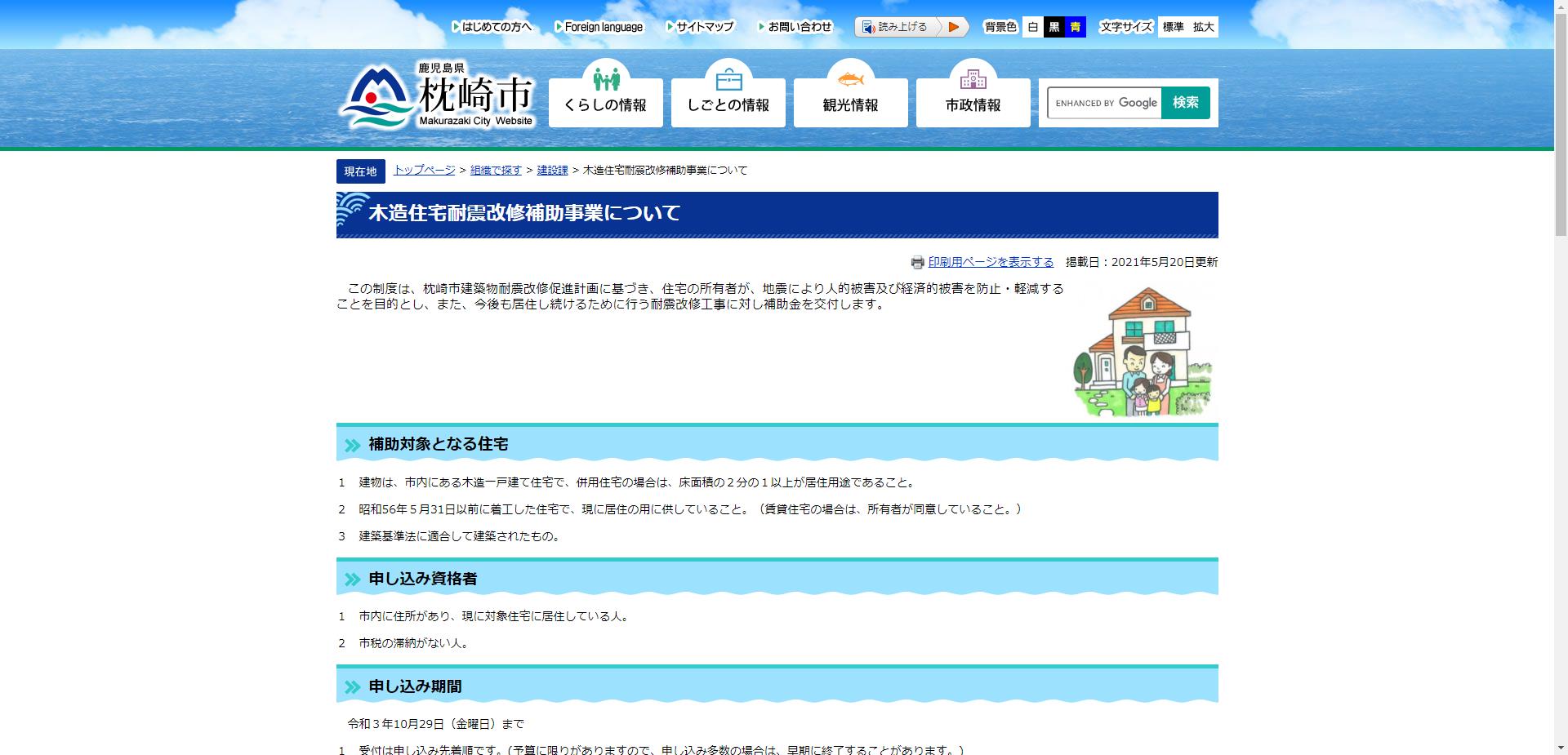Click the printer icon near 印刷用ページを表示する
1568x755 pixels.
(x=918, y=262)
